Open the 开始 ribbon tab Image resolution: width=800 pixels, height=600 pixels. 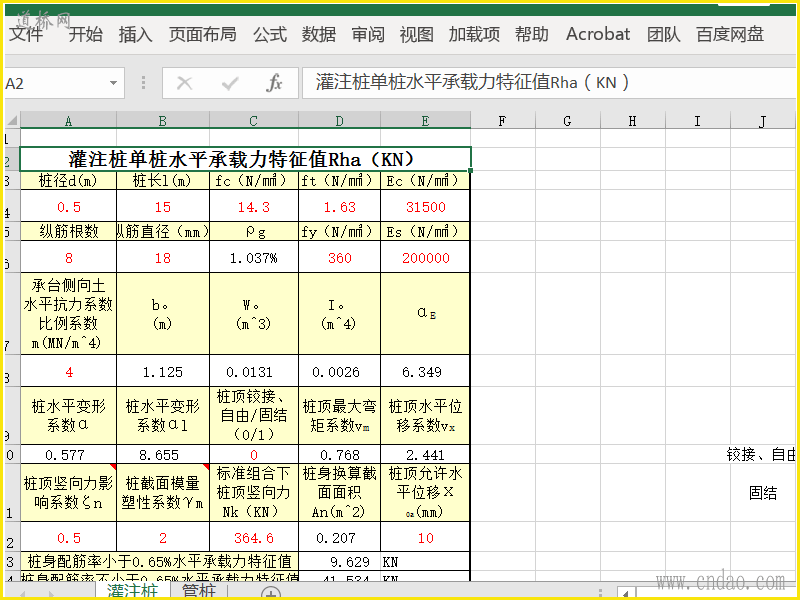tap(85, 34)
